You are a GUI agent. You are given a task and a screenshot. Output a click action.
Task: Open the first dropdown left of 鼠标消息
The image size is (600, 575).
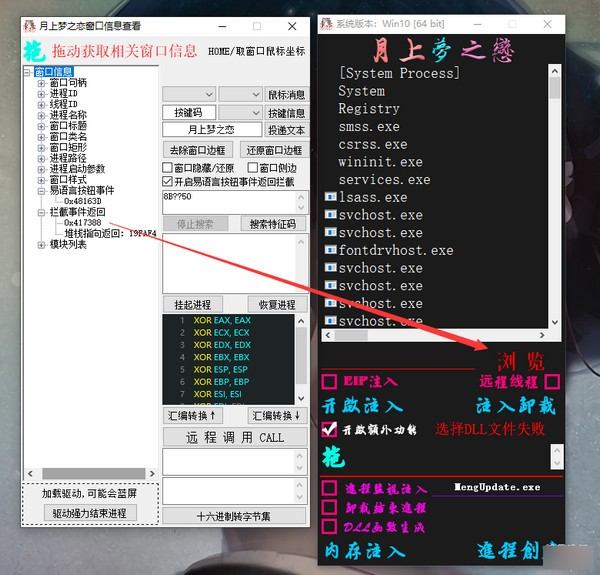point(189,94)
